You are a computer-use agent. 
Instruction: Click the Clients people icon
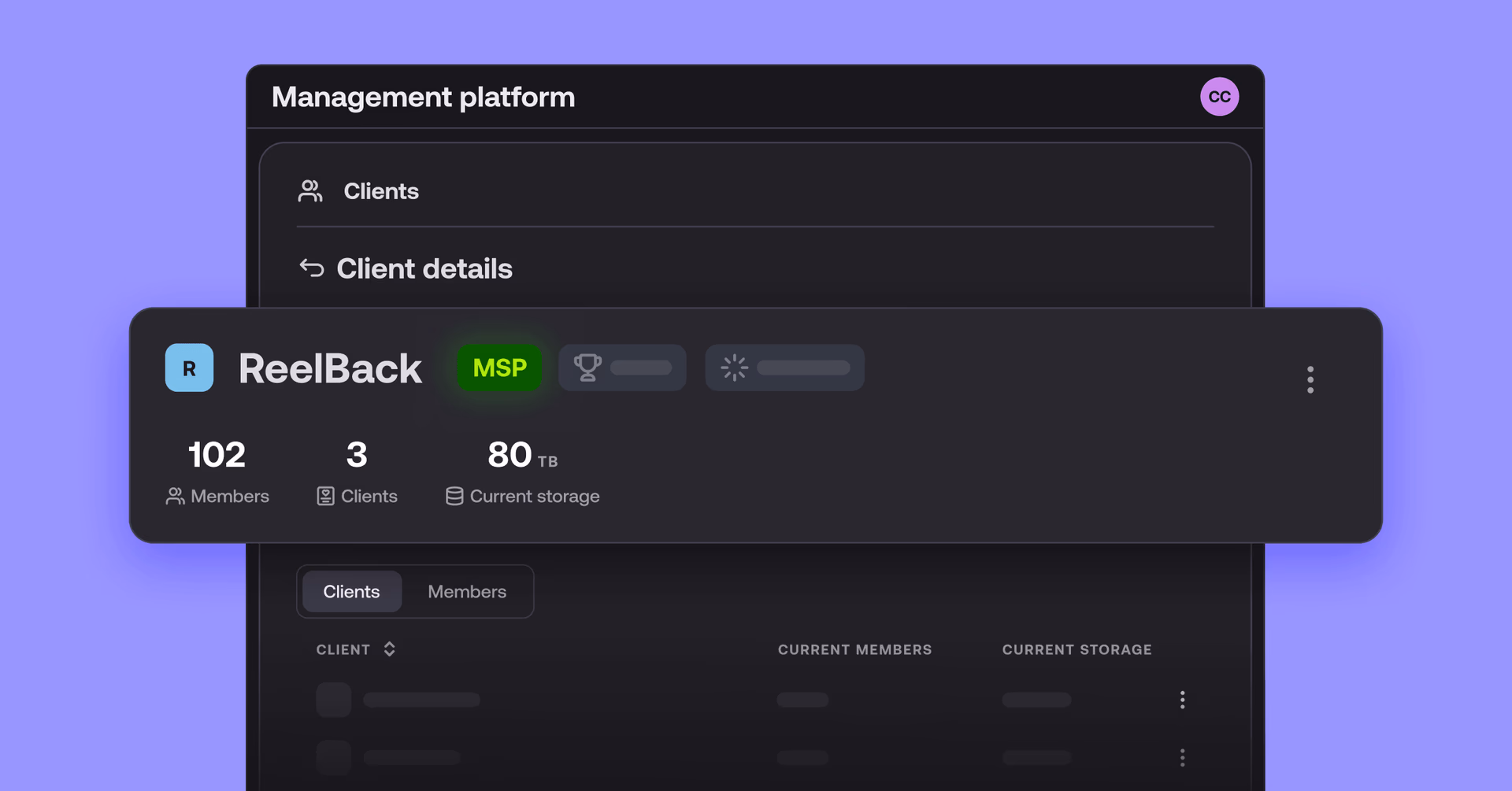pyautogui.click(x=310, y=191)
